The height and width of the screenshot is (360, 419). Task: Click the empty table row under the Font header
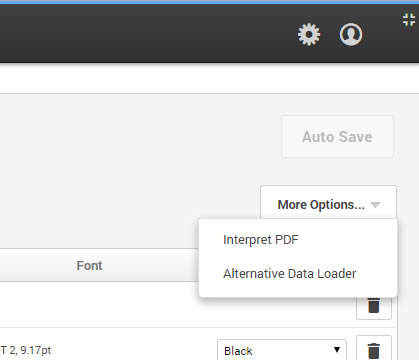coord(99,305)
